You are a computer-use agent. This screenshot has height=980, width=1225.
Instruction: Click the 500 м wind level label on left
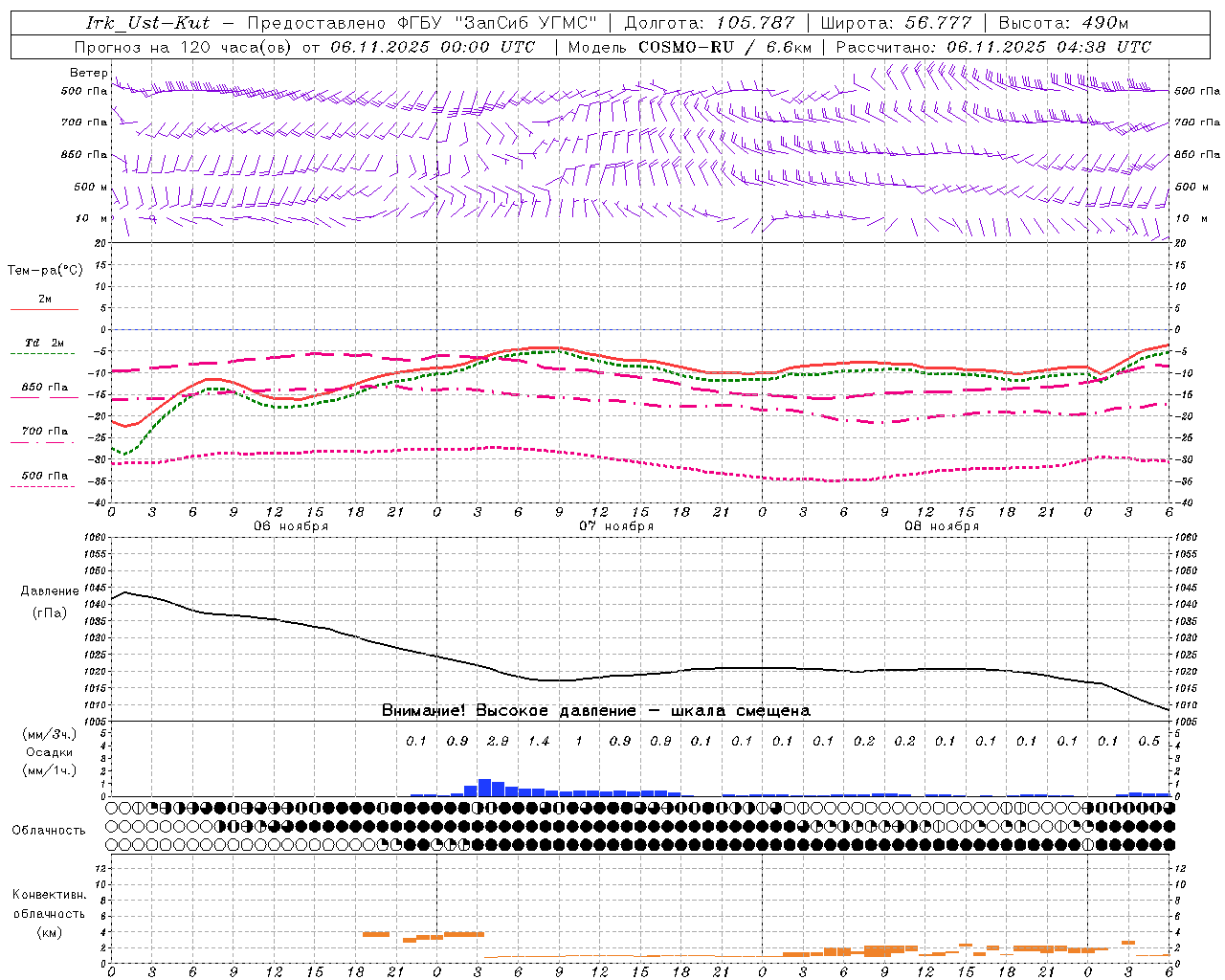tap(91, 187)
